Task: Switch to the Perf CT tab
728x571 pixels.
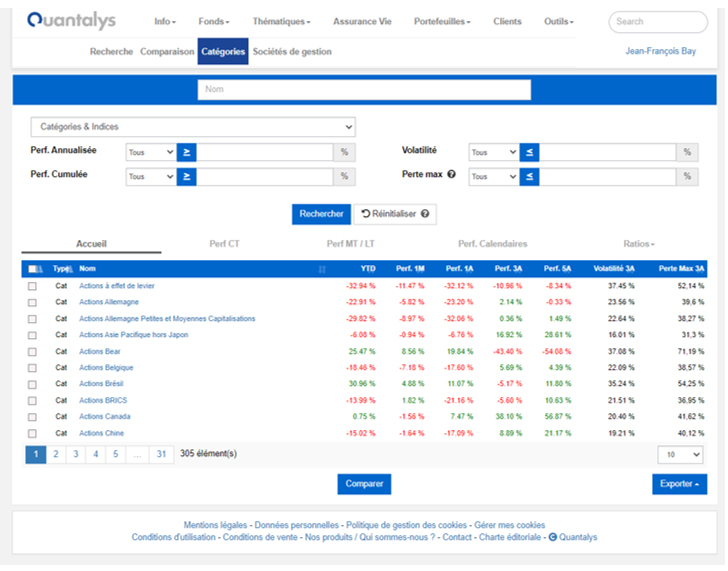Action: (224, 244)
